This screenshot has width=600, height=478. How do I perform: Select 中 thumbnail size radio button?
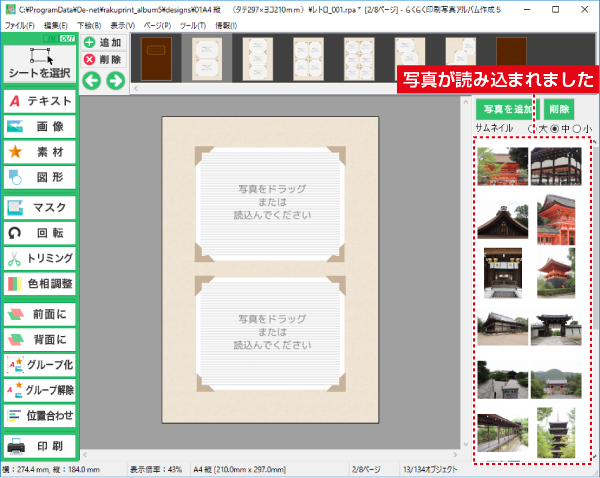pos(554,129)
